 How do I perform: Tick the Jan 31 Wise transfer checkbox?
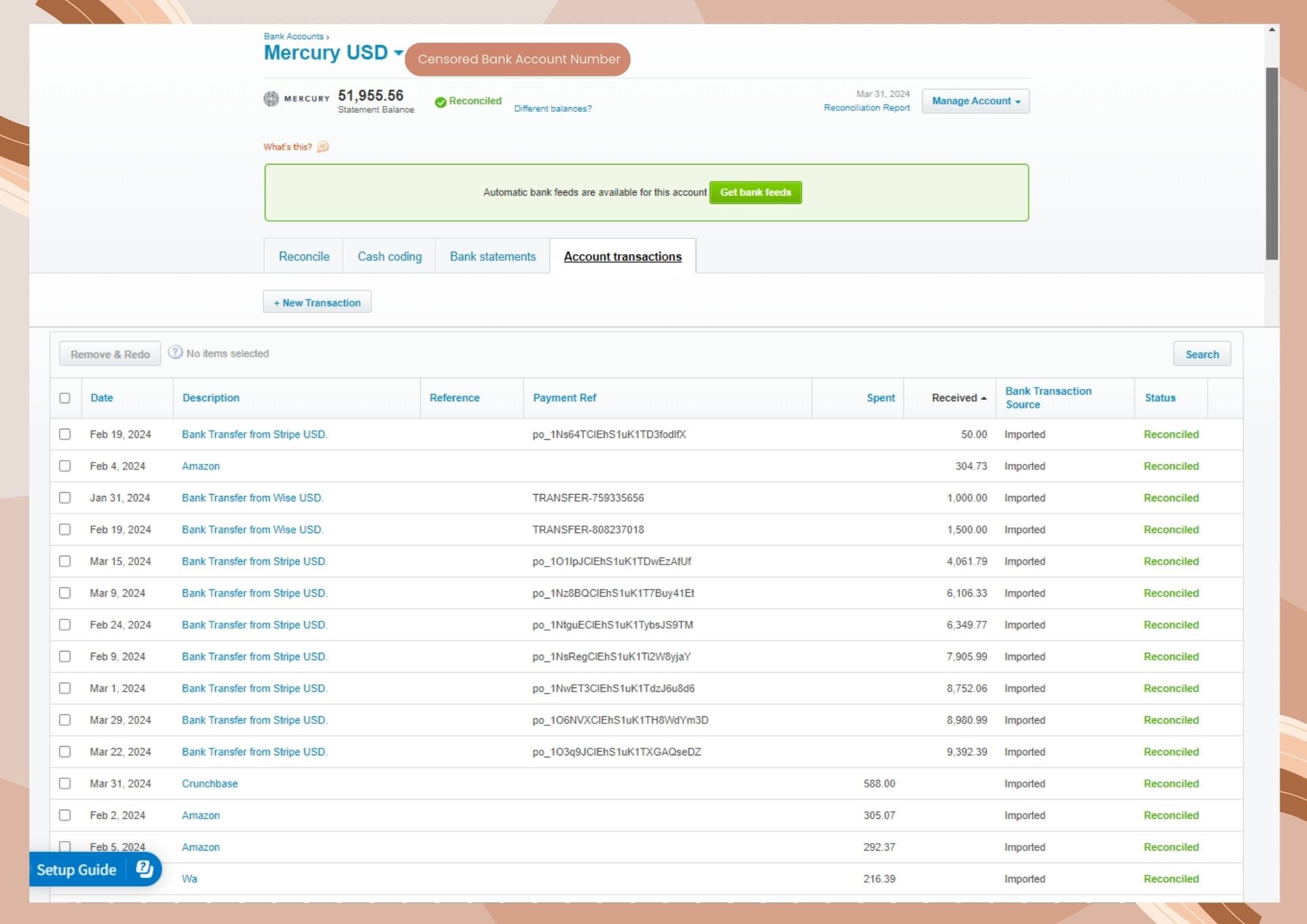(x=65, y=498)
